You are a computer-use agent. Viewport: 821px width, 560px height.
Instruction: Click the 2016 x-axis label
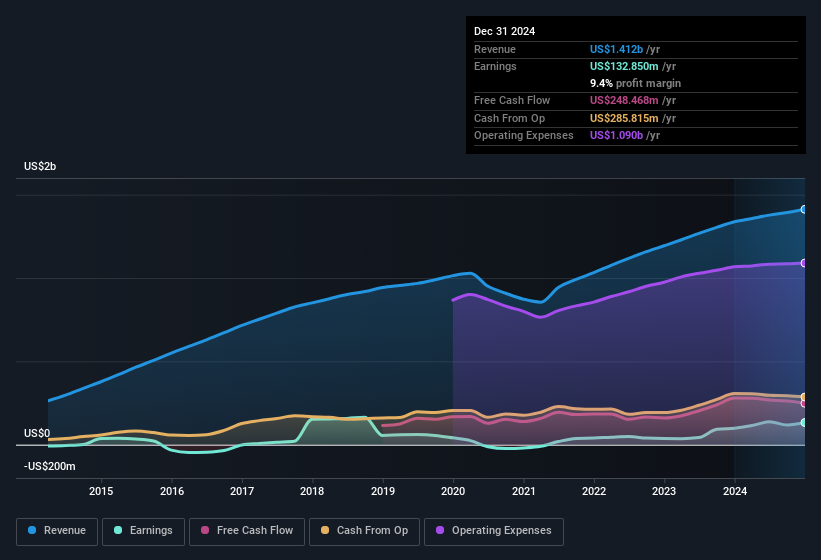172,491
